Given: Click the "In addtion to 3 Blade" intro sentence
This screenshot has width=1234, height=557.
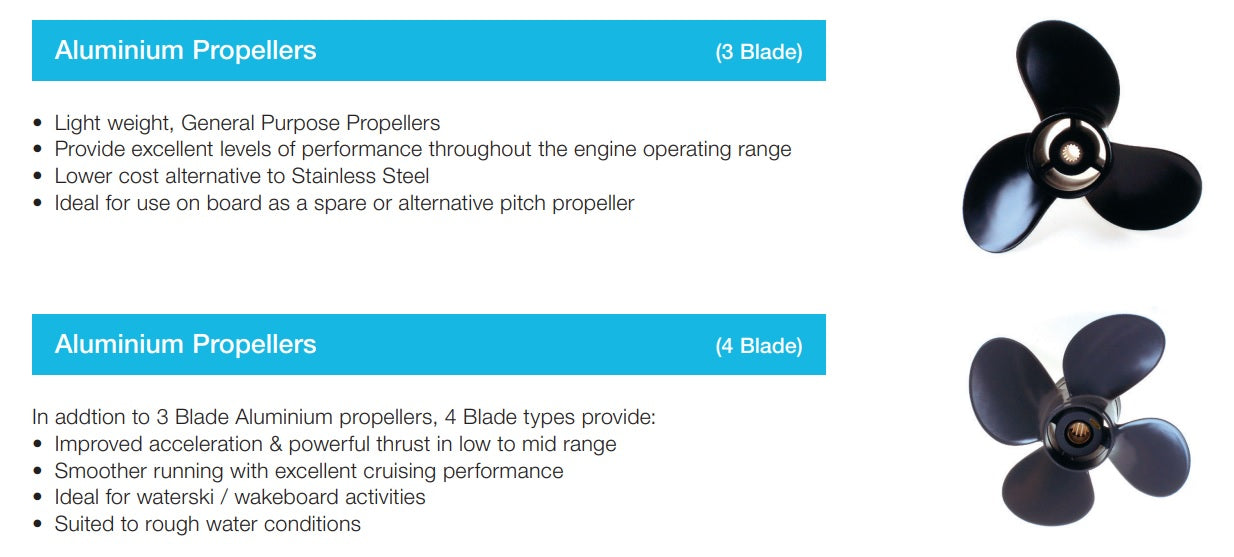Looking at the screenshot, I should point(344,417).
